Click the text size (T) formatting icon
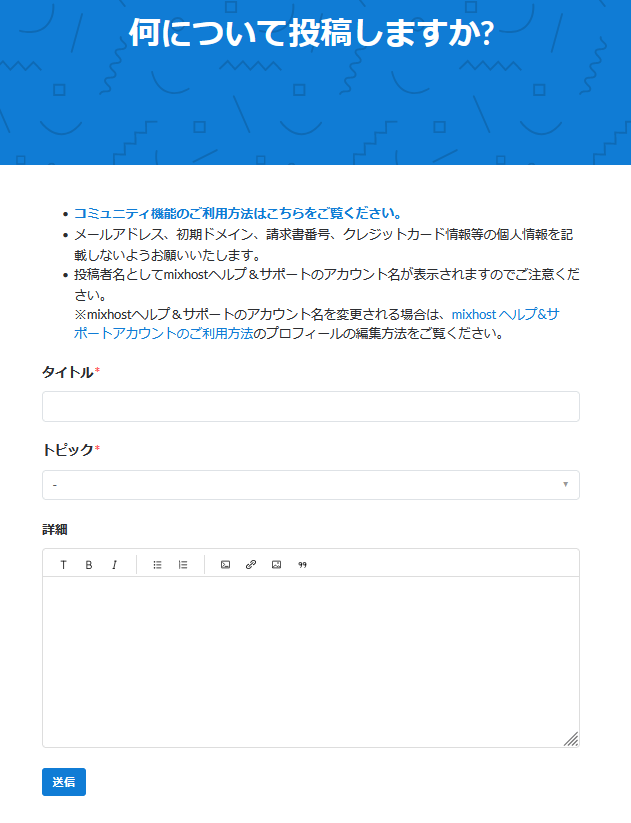 63,565
